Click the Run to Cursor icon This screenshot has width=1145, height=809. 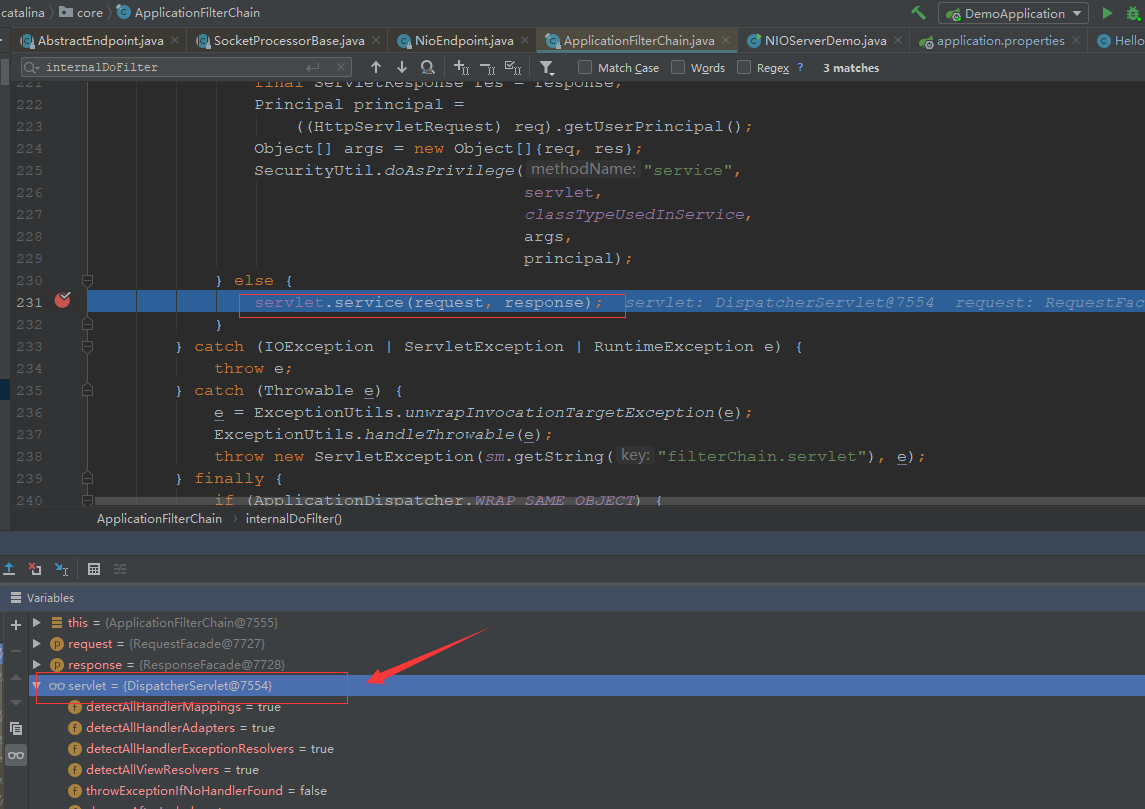61,569
